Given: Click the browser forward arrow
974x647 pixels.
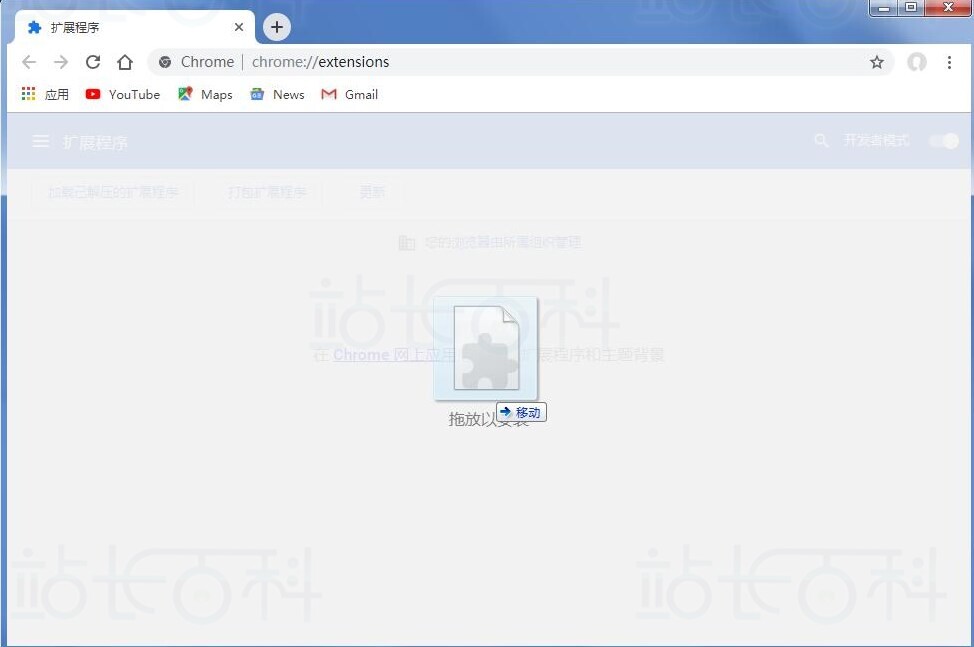Looking at the screenshot, I should (61, 62).
